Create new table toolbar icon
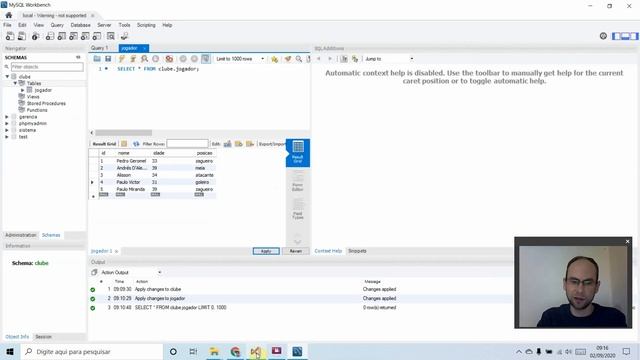The width and height of the screenshot is (640, 360). [62, 36]
